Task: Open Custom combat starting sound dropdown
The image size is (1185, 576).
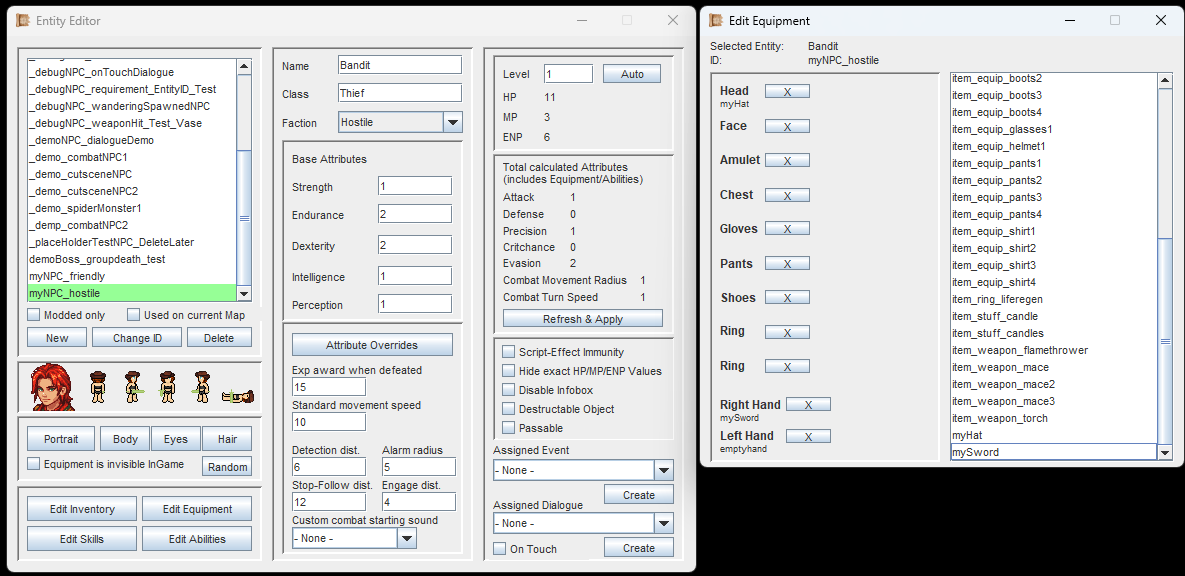Action: click(x=406, y=538)
